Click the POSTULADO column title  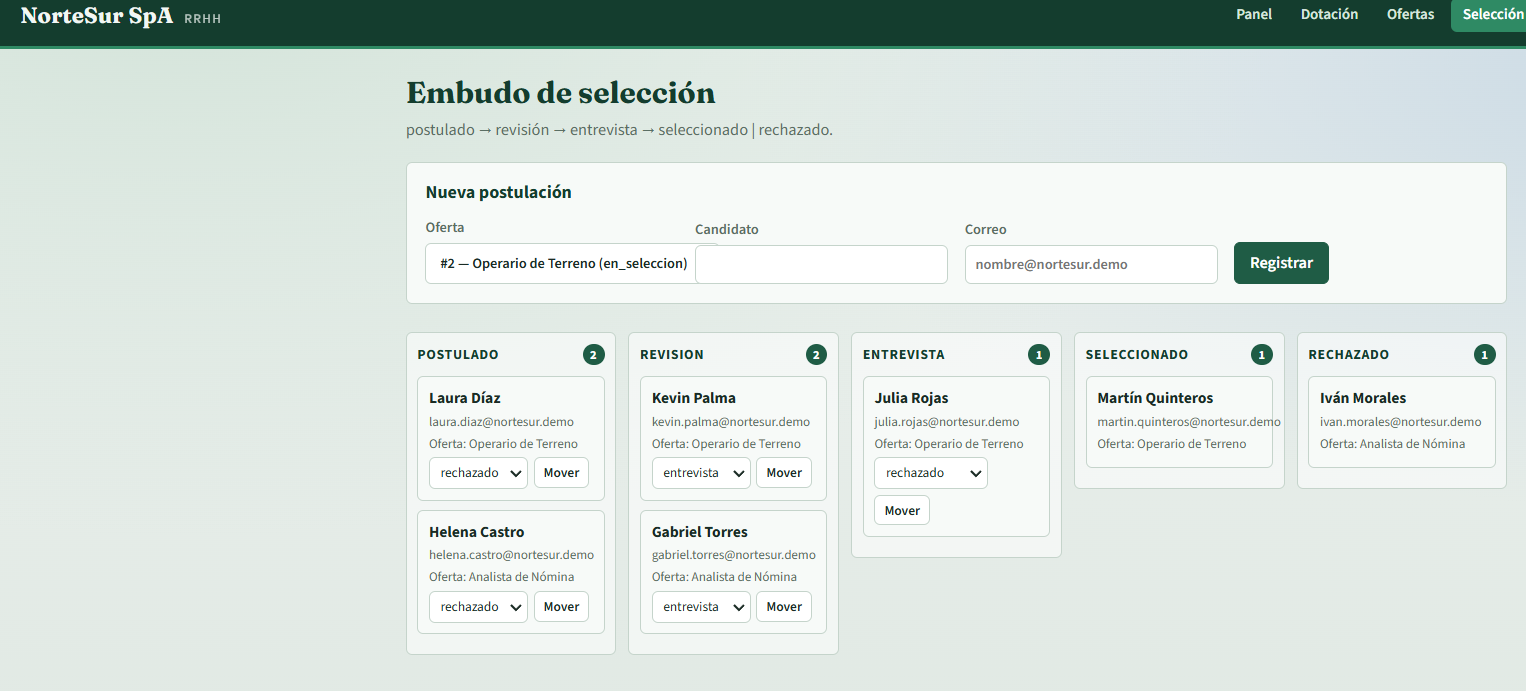458,355
